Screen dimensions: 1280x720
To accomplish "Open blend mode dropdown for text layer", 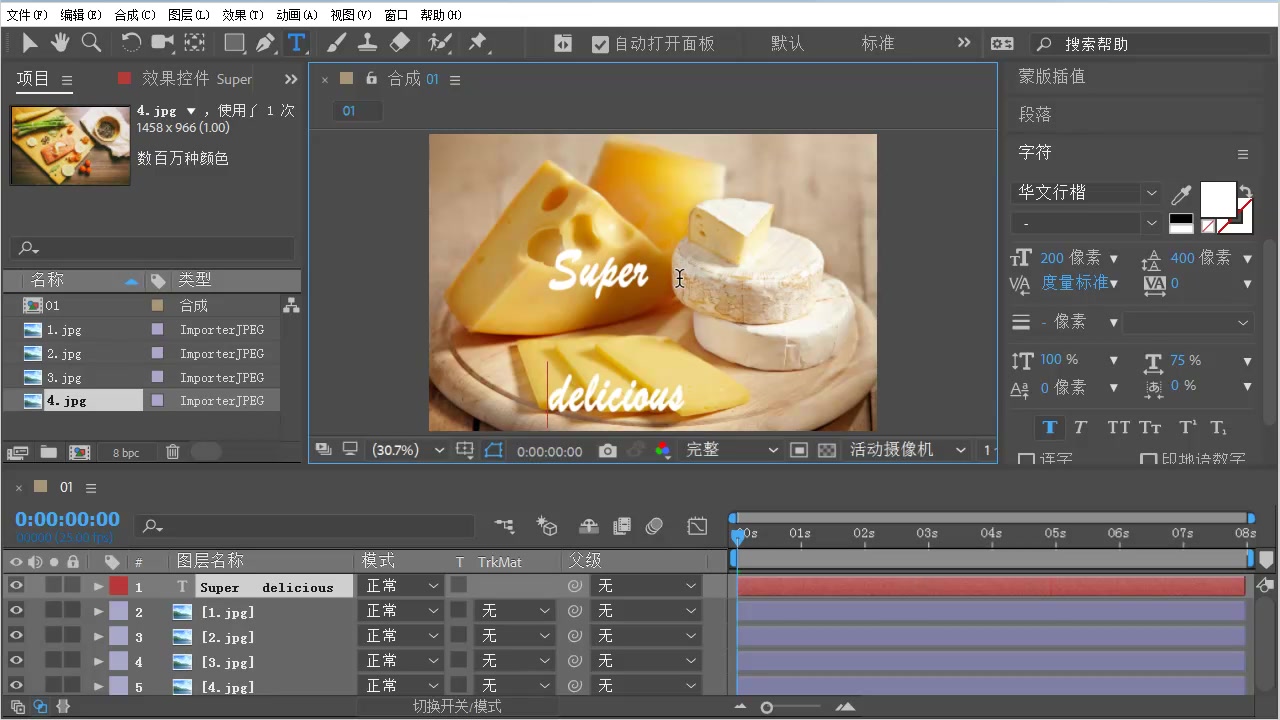I will click(x=401, y=586).
